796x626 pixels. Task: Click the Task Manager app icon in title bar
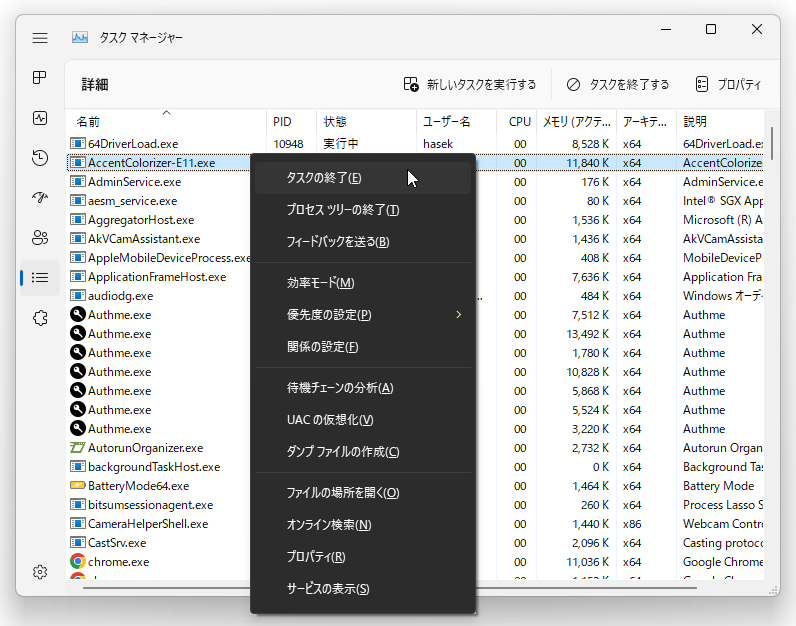click(80, 38)
